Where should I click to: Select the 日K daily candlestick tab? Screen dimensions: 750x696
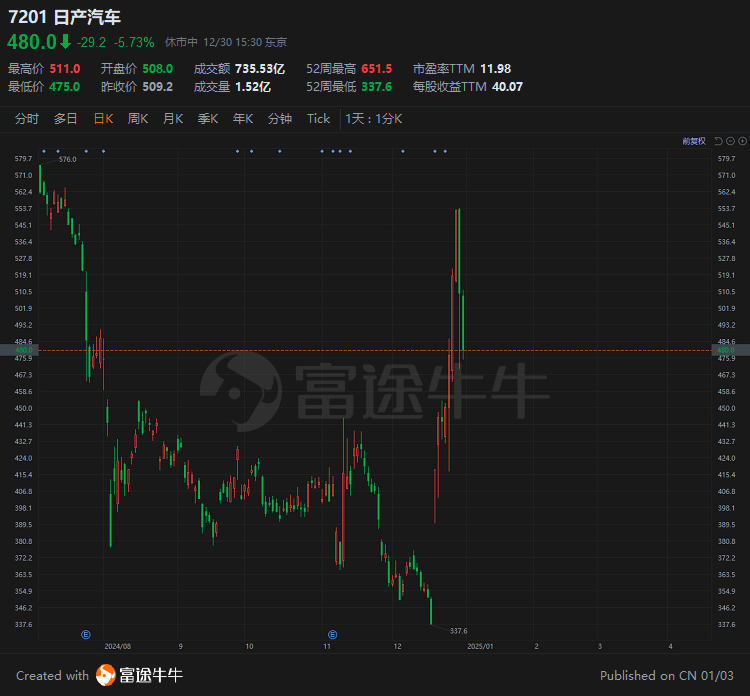coord(103,119)
